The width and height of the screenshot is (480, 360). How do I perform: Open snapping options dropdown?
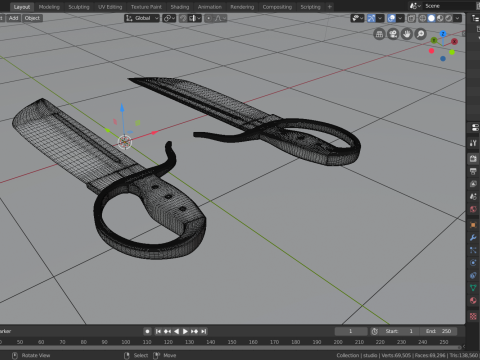(x=195, y=18)
